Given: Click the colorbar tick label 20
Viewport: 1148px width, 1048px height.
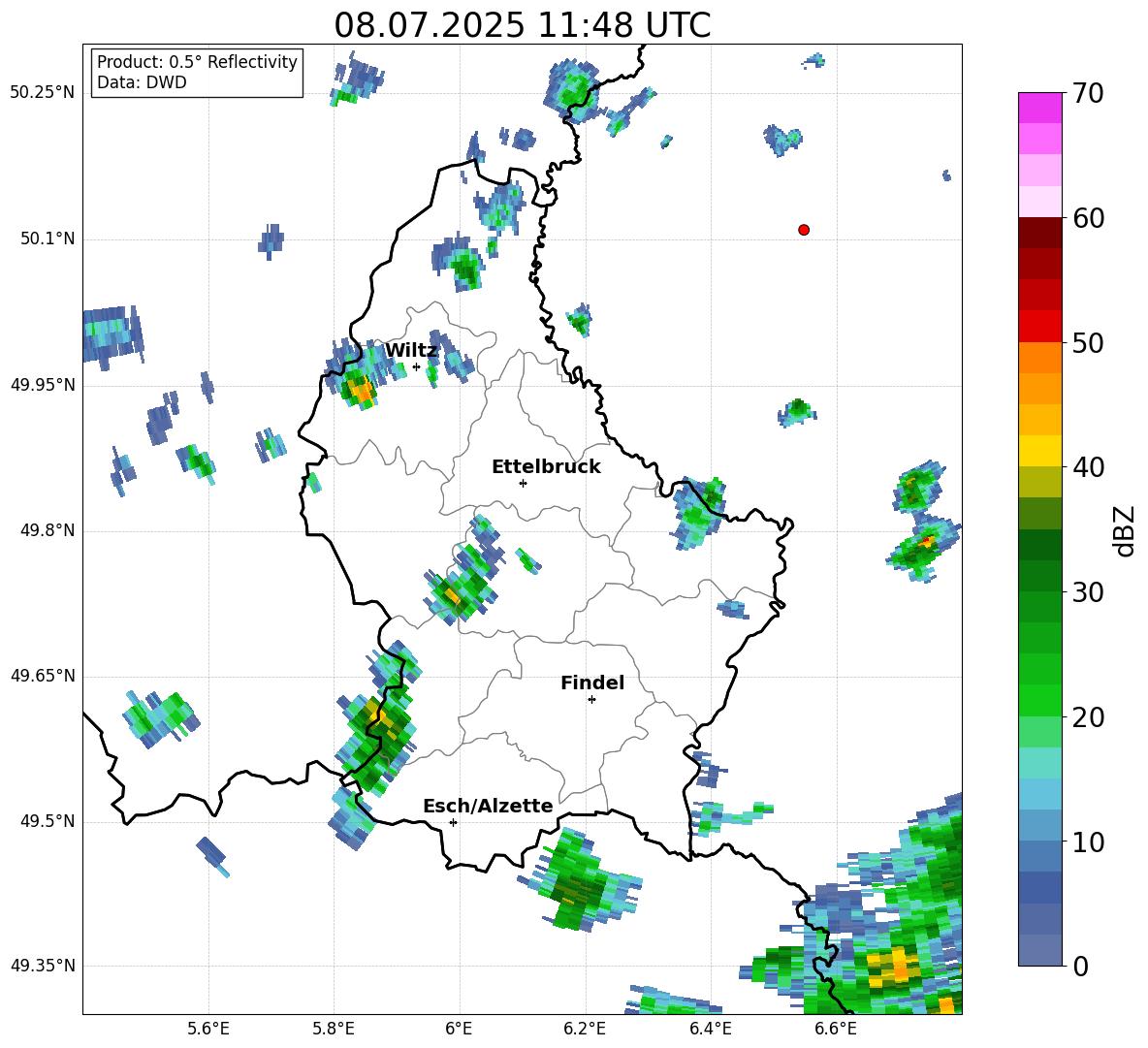Looking at the screenshot, I should 1088,716.
